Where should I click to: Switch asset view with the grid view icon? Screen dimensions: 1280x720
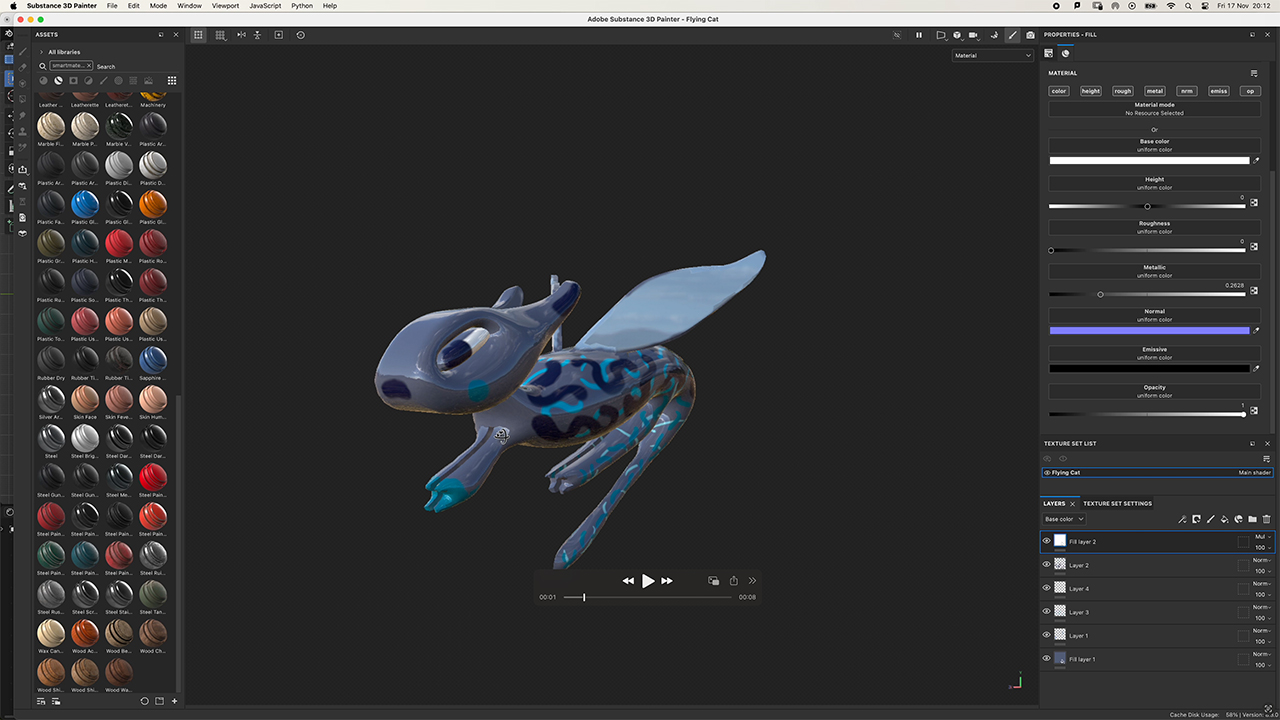172,80
